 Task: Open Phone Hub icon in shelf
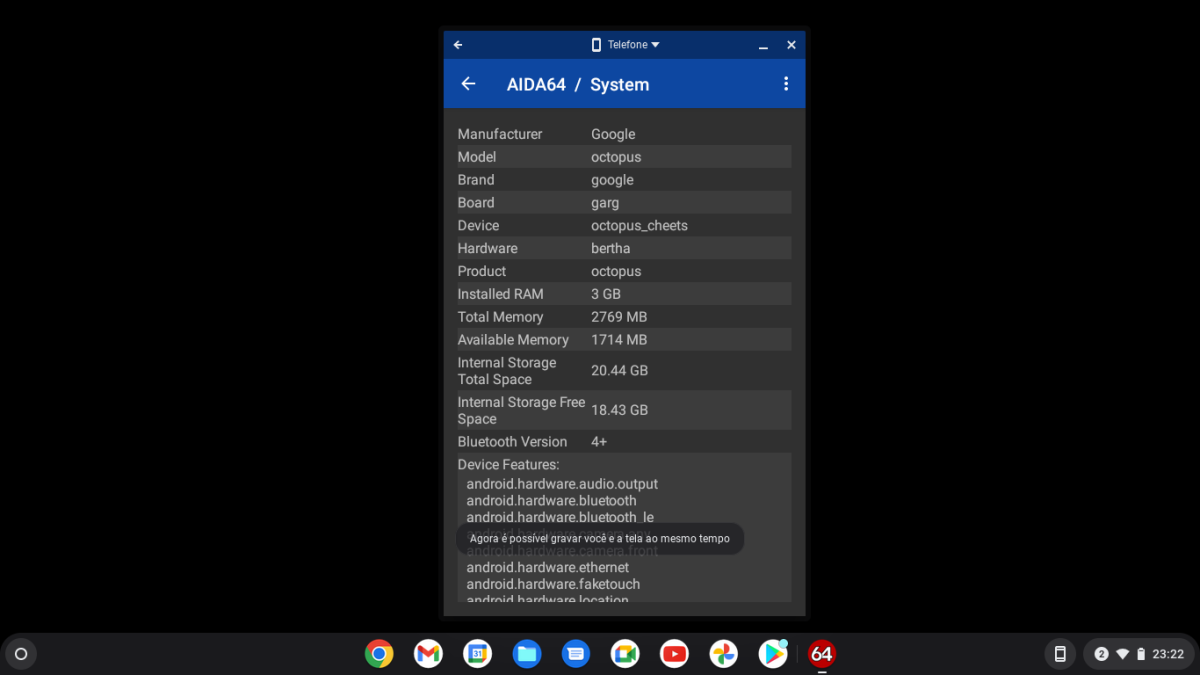1060,654
